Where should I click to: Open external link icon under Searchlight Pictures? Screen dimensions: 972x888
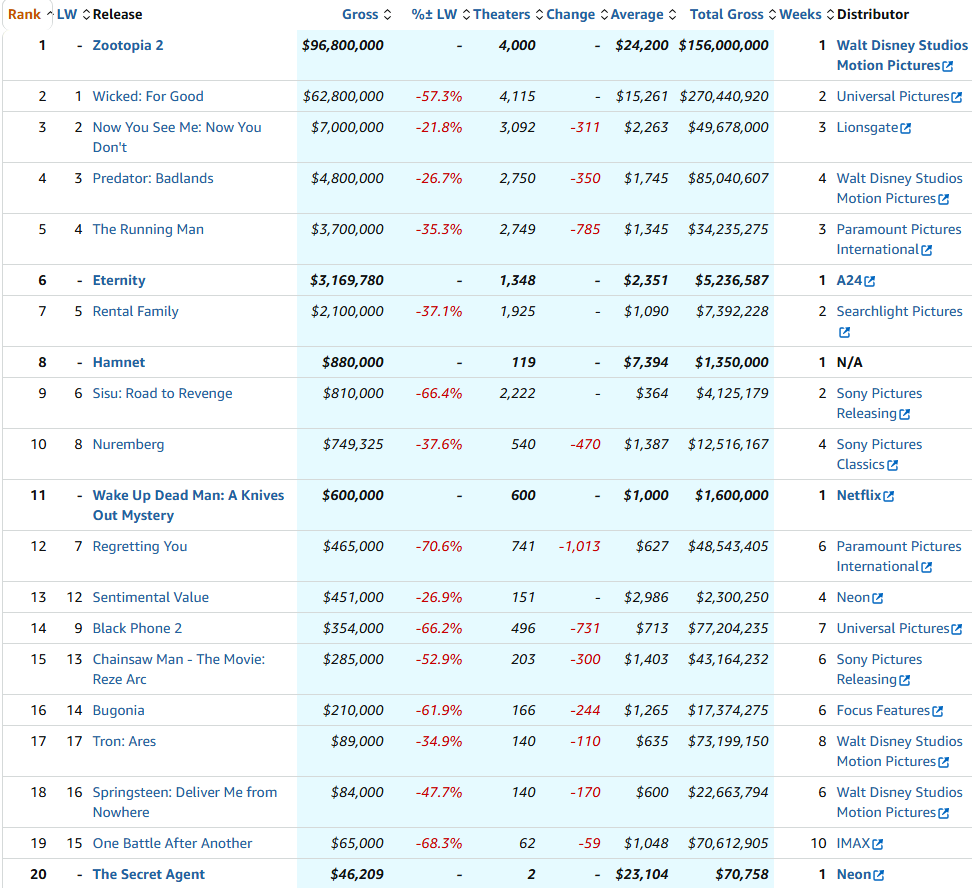844,333
